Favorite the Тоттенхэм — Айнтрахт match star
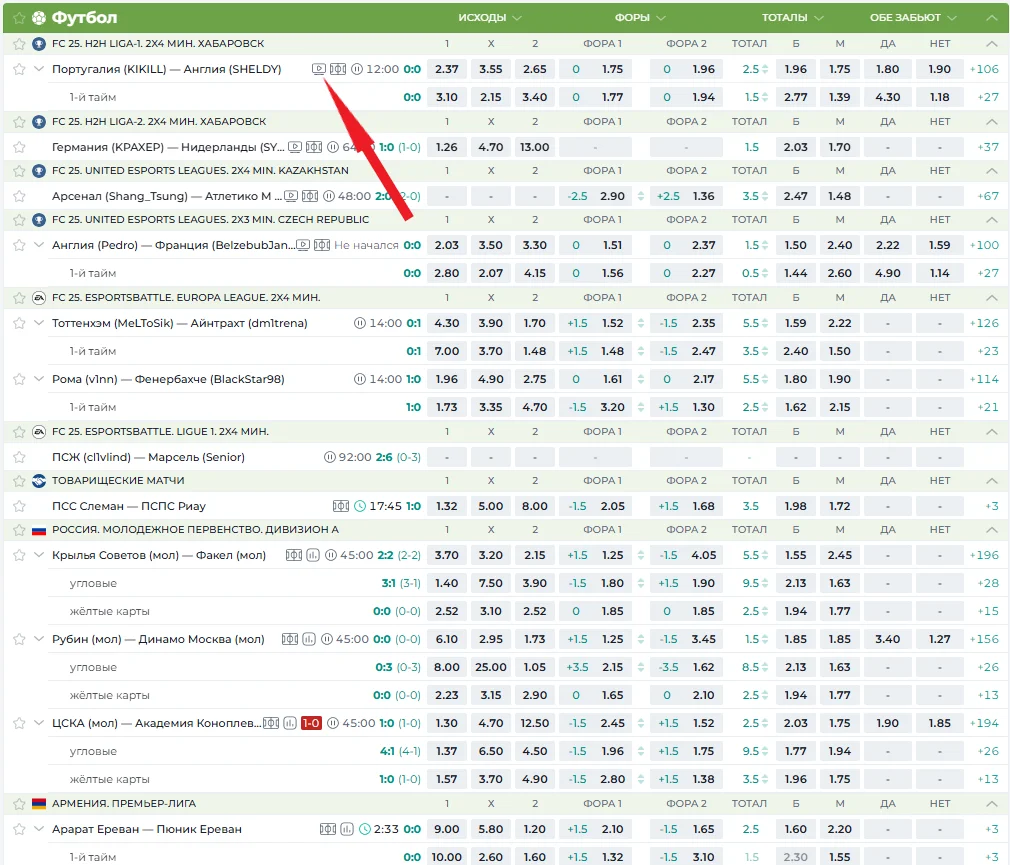Viewport: 1010px width, 865px height. [x=19, y=323]
